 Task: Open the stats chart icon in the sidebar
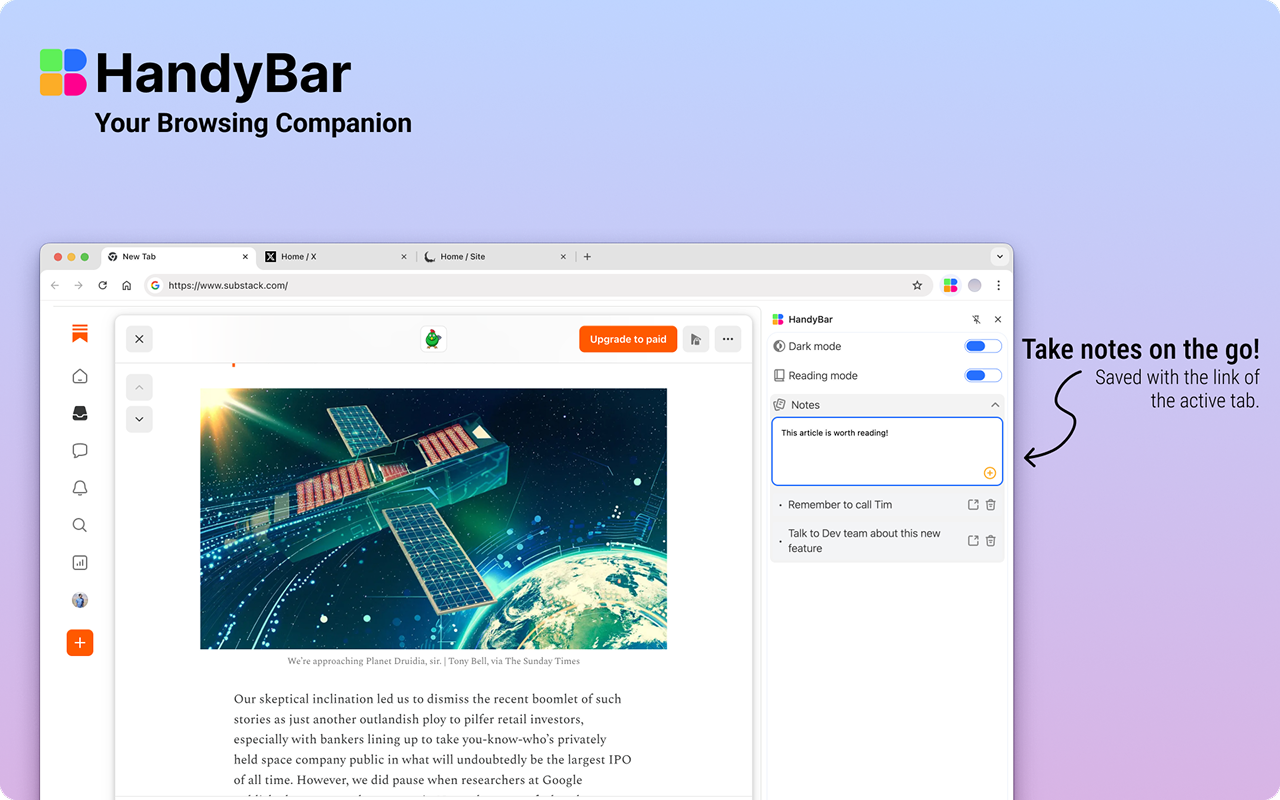80,562
